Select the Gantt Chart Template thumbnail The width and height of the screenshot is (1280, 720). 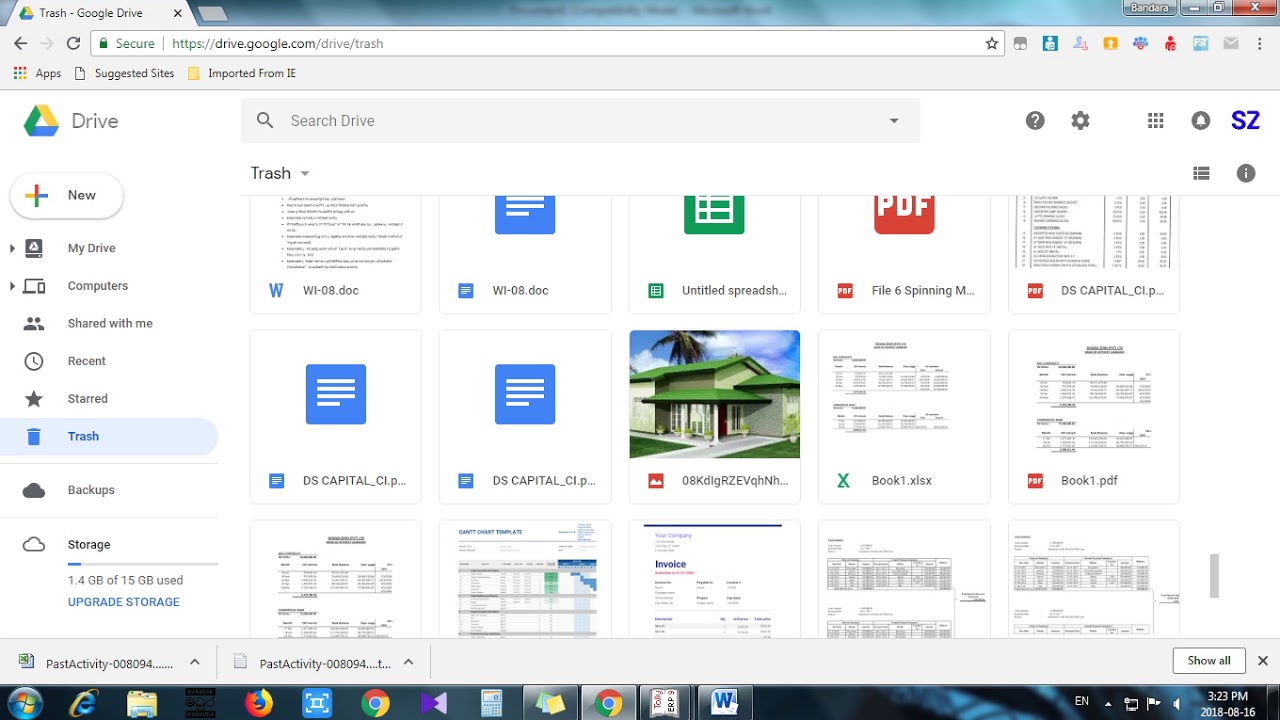[525, 579]
